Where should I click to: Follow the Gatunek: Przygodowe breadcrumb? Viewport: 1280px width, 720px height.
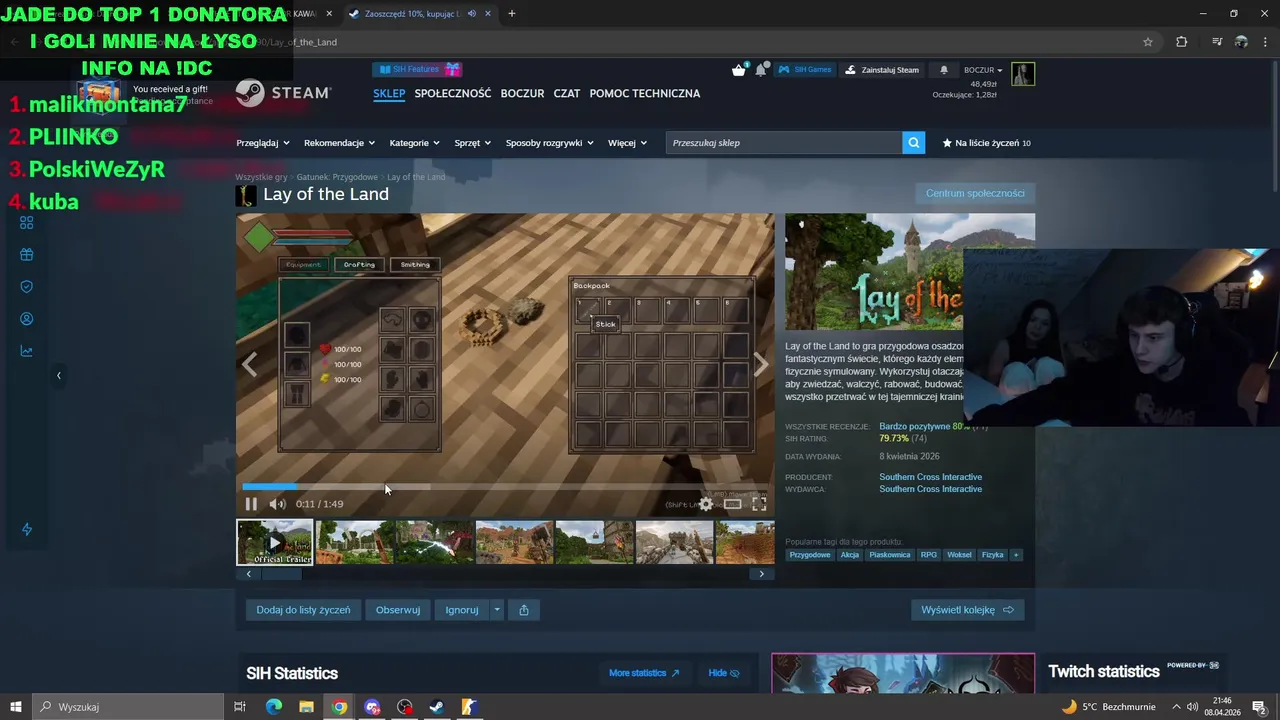pos(337,177)
